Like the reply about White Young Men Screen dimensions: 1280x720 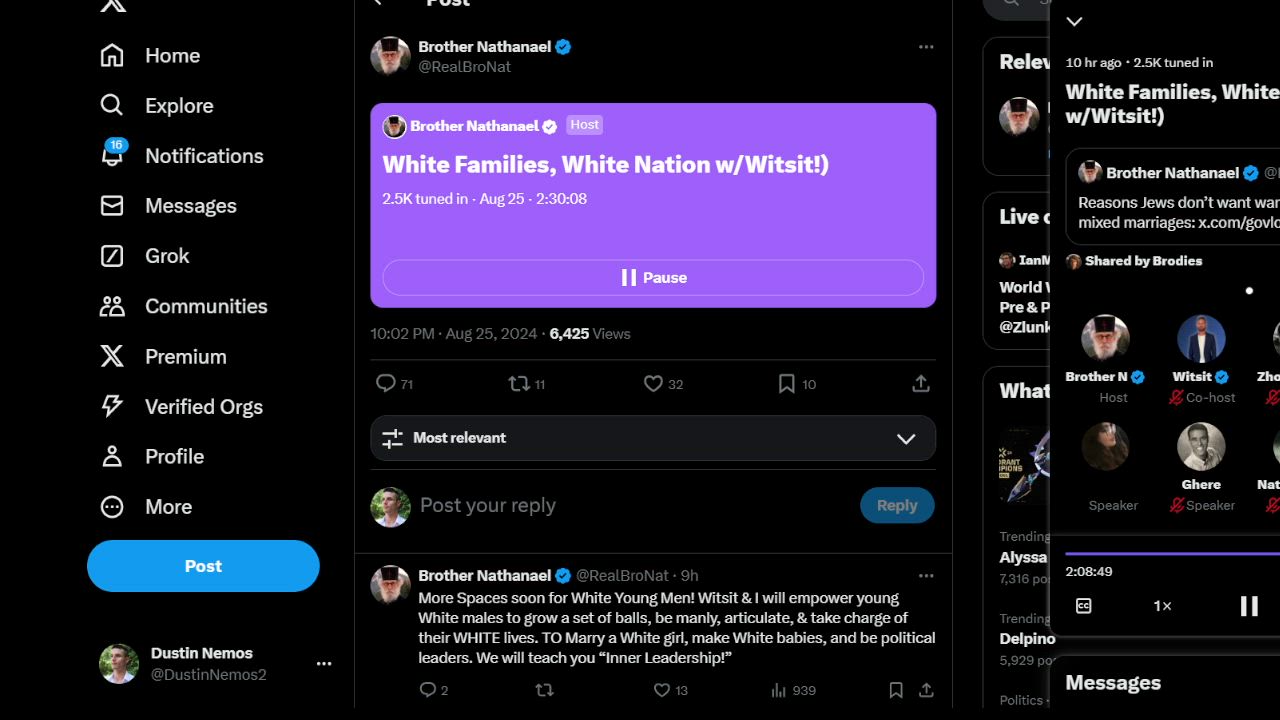point(661,690)
